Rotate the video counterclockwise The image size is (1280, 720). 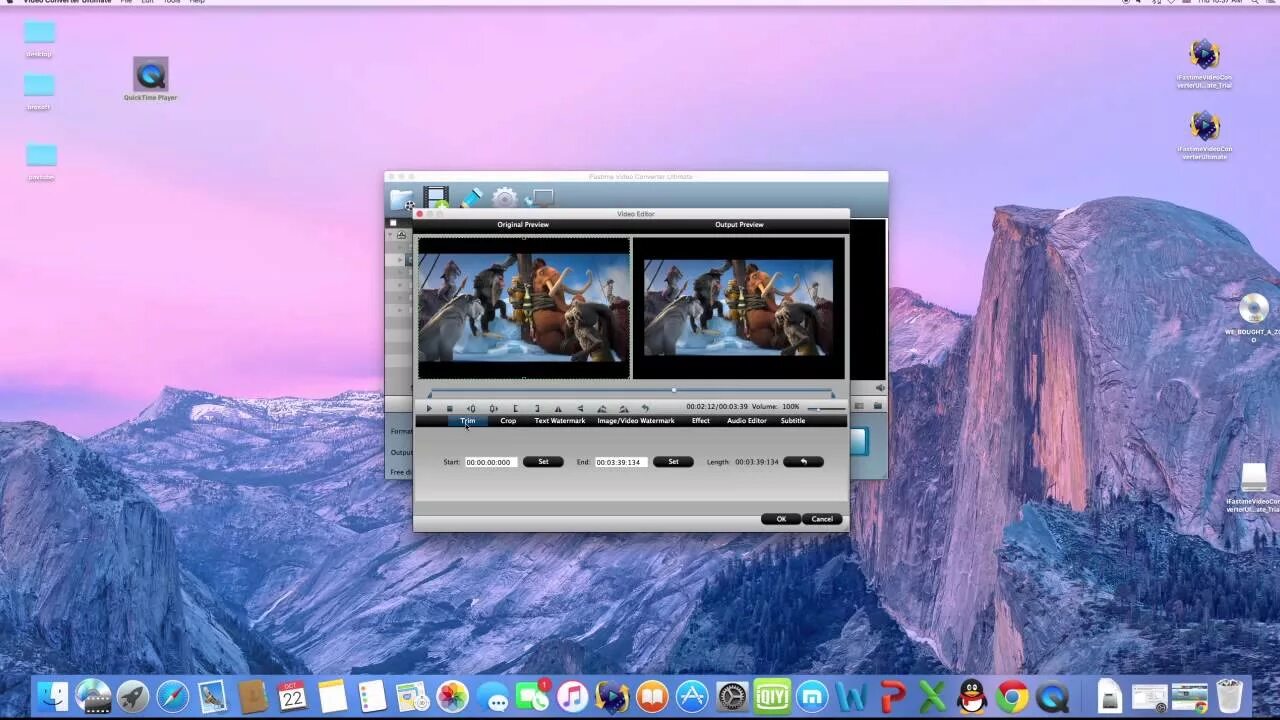coord(601,408)
